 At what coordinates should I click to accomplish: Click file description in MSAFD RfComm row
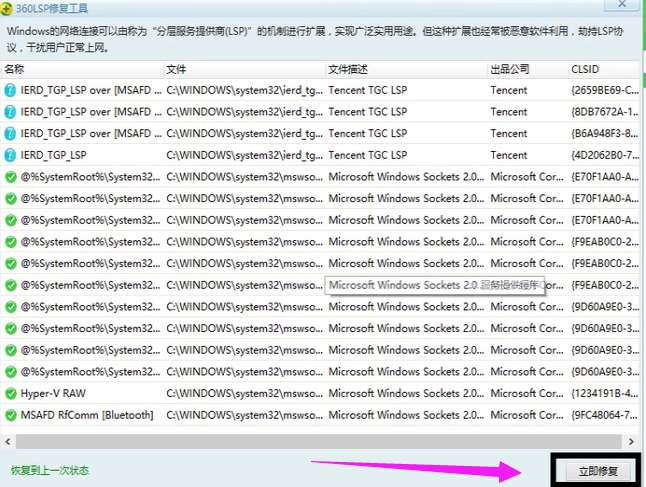406,415
